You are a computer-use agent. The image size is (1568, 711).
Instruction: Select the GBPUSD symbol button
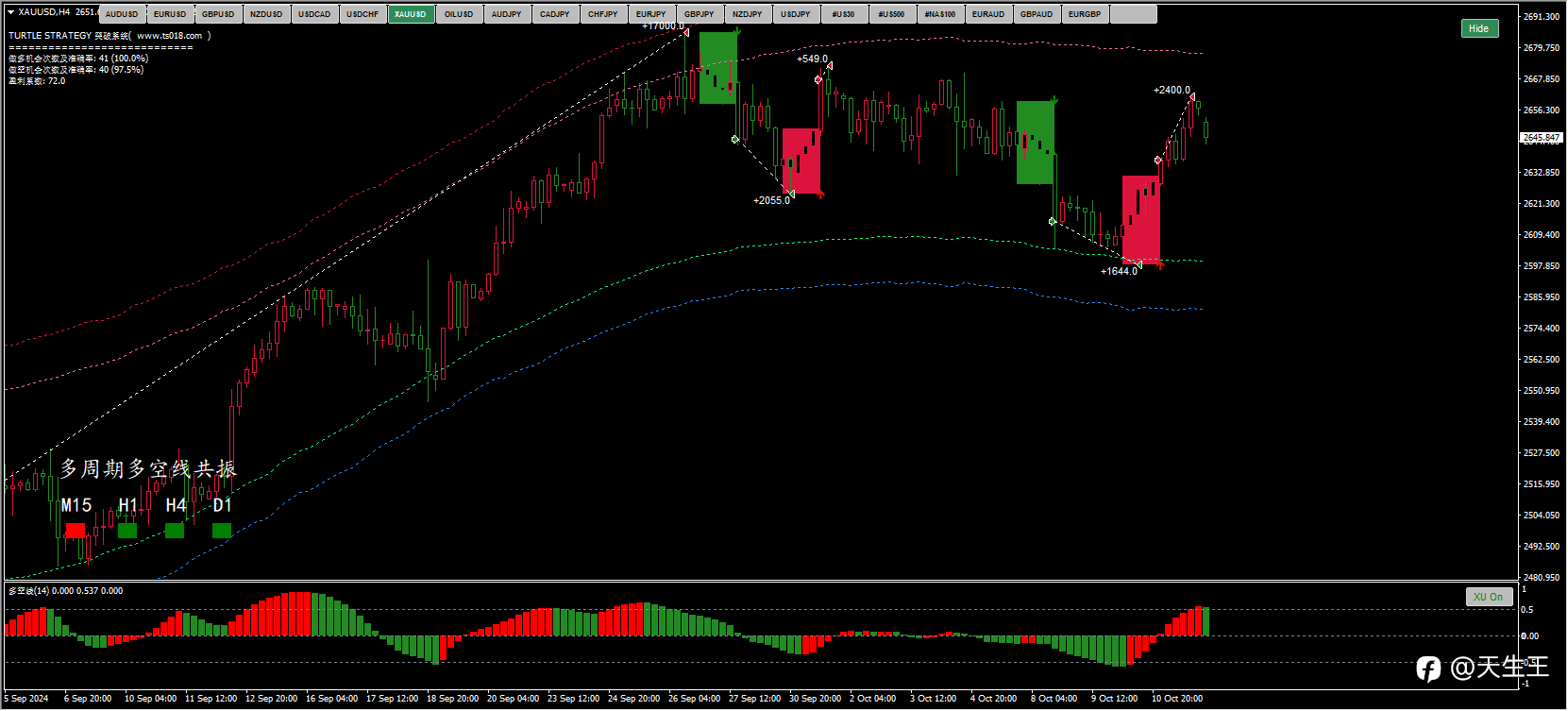pyautogui.click(x=218, y=14)
